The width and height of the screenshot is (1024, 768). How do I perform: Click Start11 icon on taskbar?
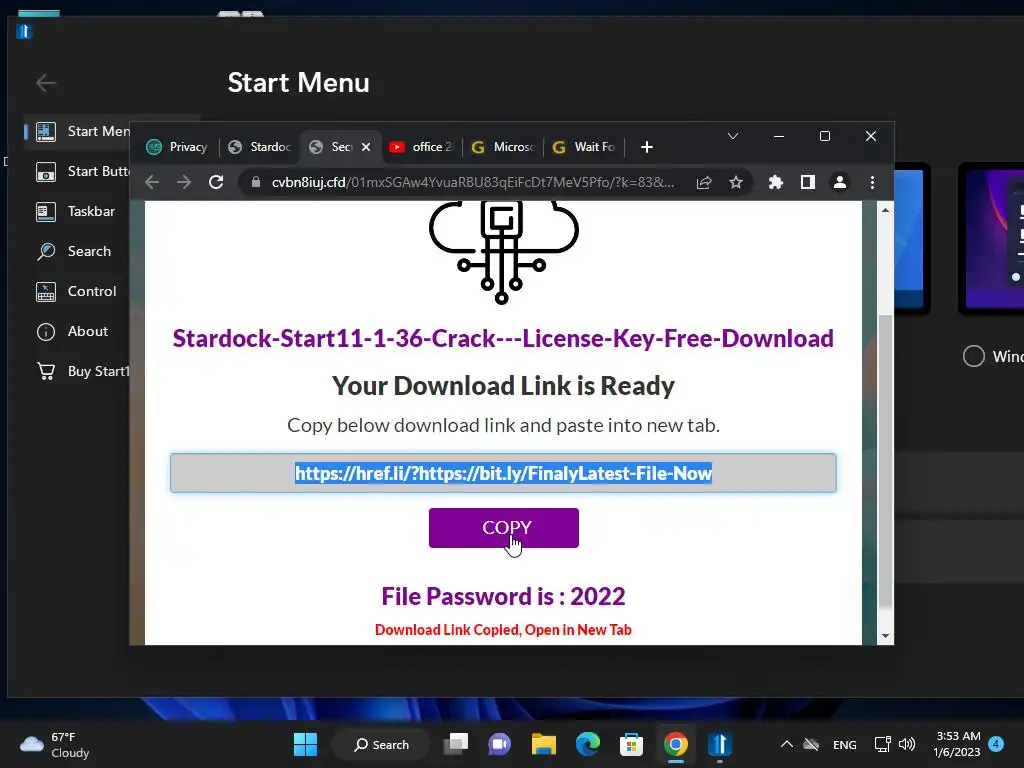(720, 744)
